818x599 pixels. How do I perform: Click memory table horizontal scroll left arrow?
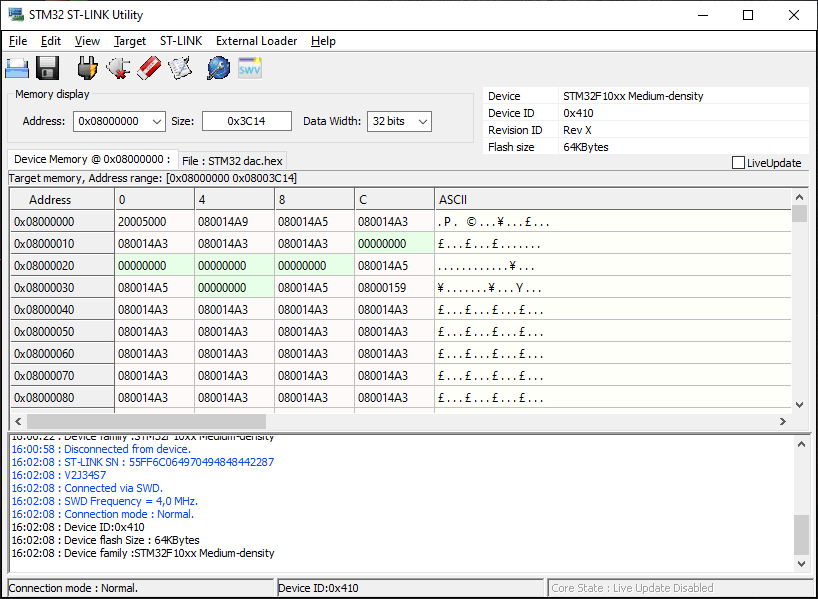pyautogui.click(x=18, y=421)
